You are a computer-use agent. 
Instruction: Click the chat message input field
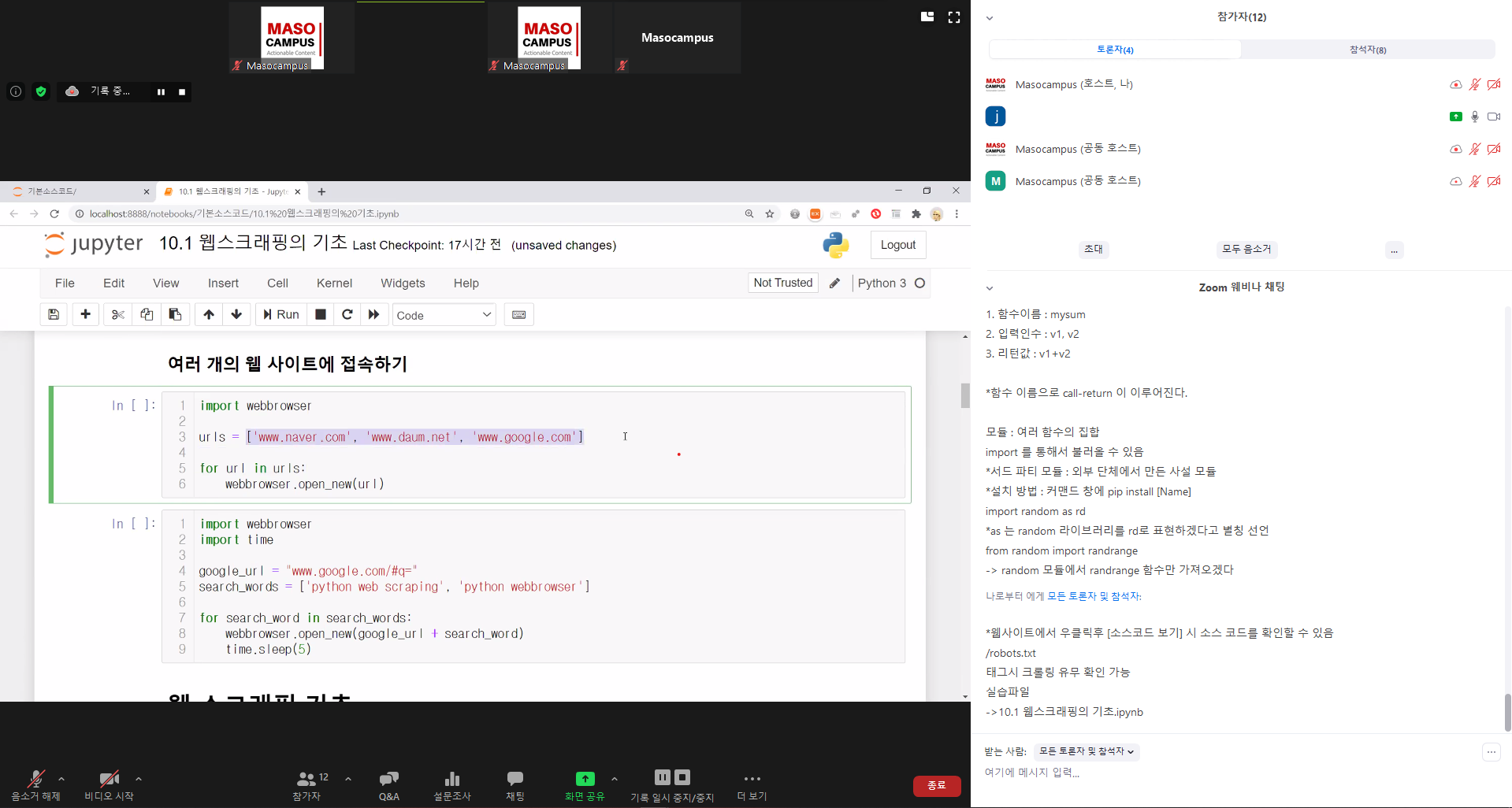(x=1229, y=773)
